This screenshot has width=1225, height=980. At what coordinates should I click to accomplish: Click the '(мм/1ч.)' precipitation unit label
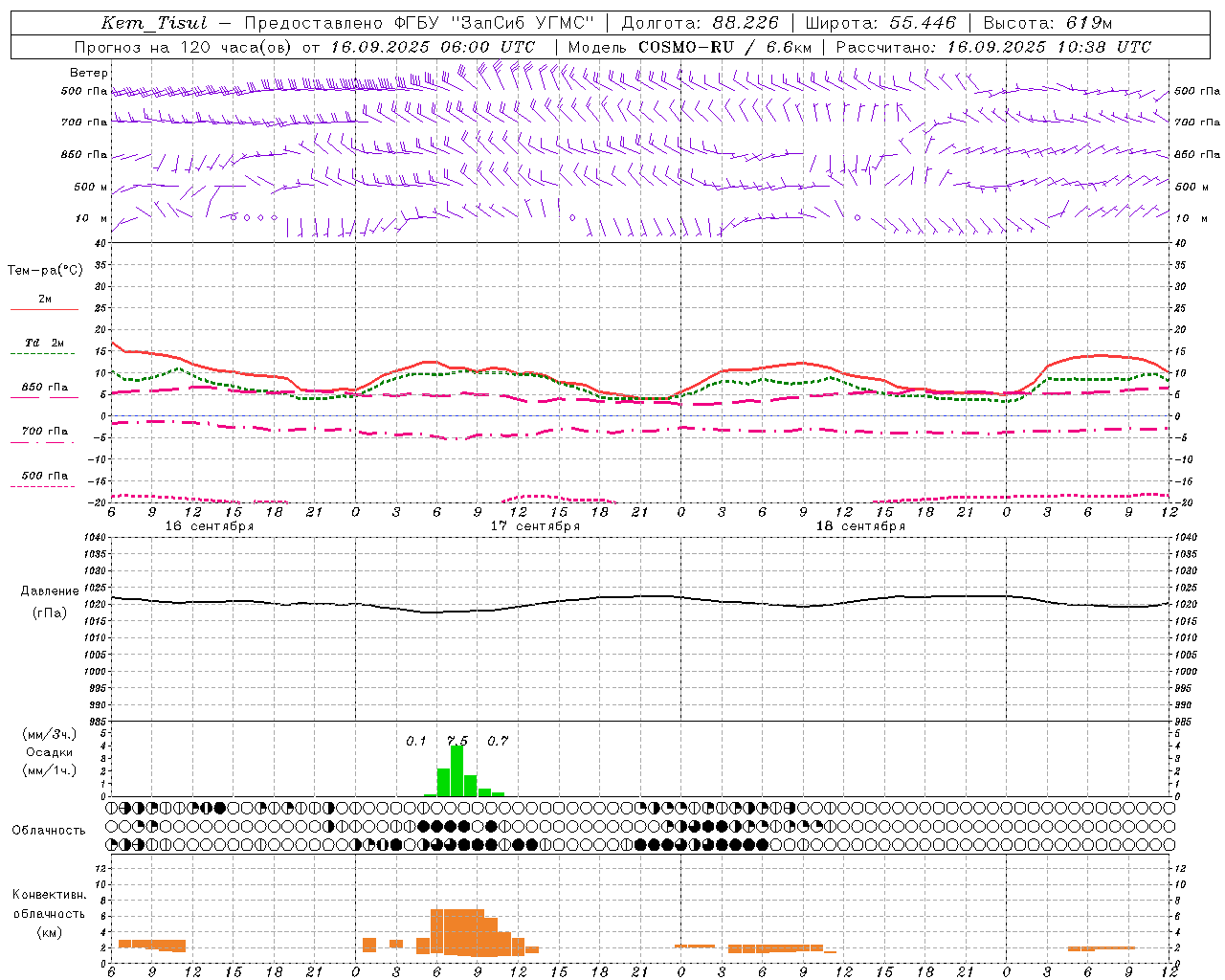tap(50, 770)
